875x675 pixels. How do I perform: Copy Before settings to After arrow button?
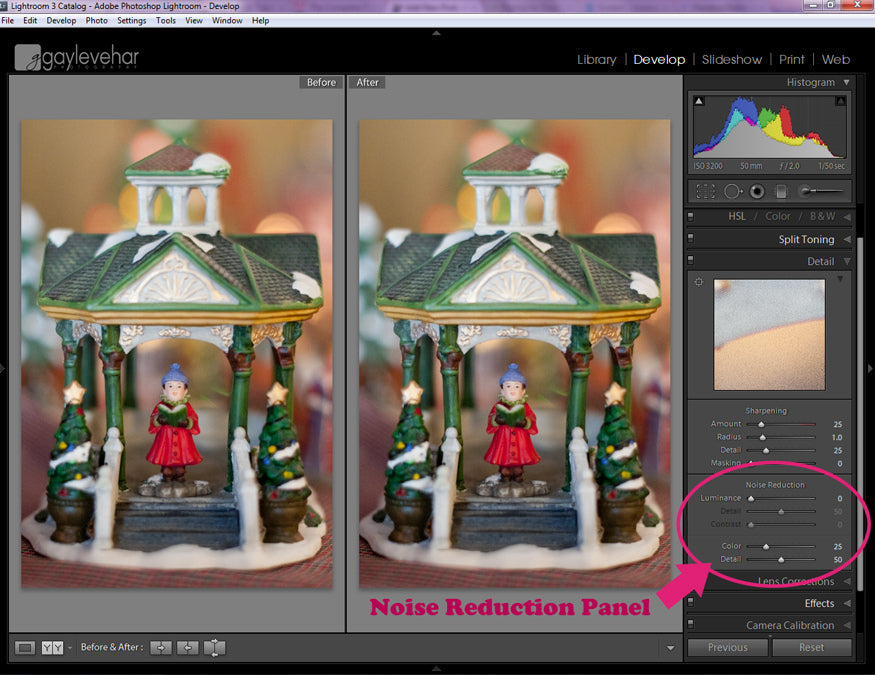pos(160,648)
